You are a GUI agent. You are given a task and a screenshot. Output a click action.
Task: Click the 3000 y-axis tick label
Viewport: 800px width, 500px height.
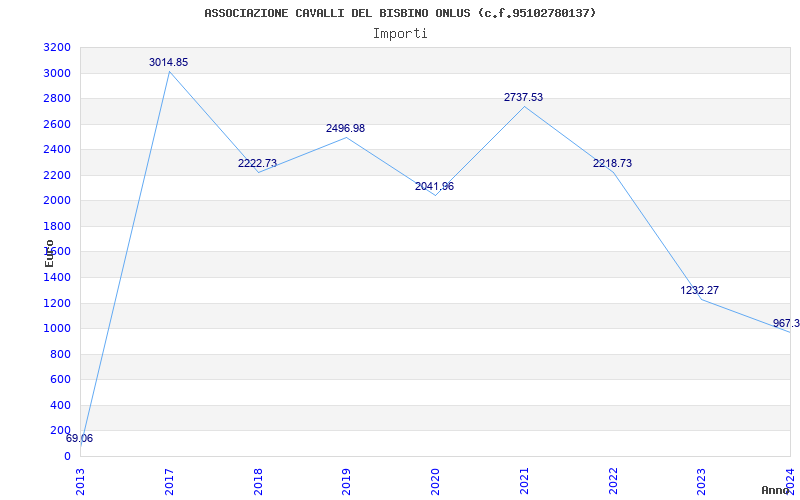click(57, 73)
